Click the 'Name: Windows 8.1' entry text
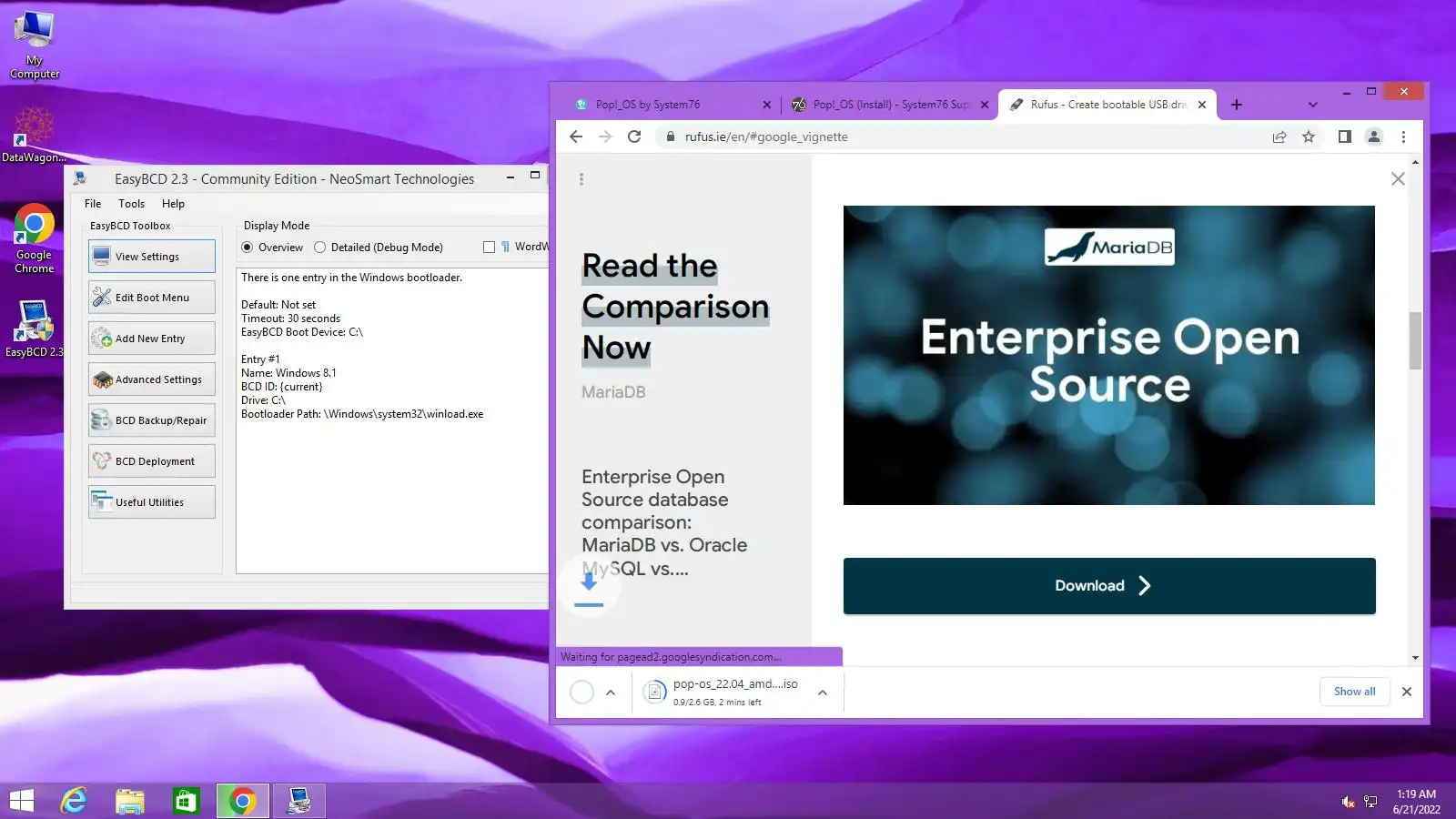The height and width of the screenshot is (819, 1456). [x=288, y=373]
